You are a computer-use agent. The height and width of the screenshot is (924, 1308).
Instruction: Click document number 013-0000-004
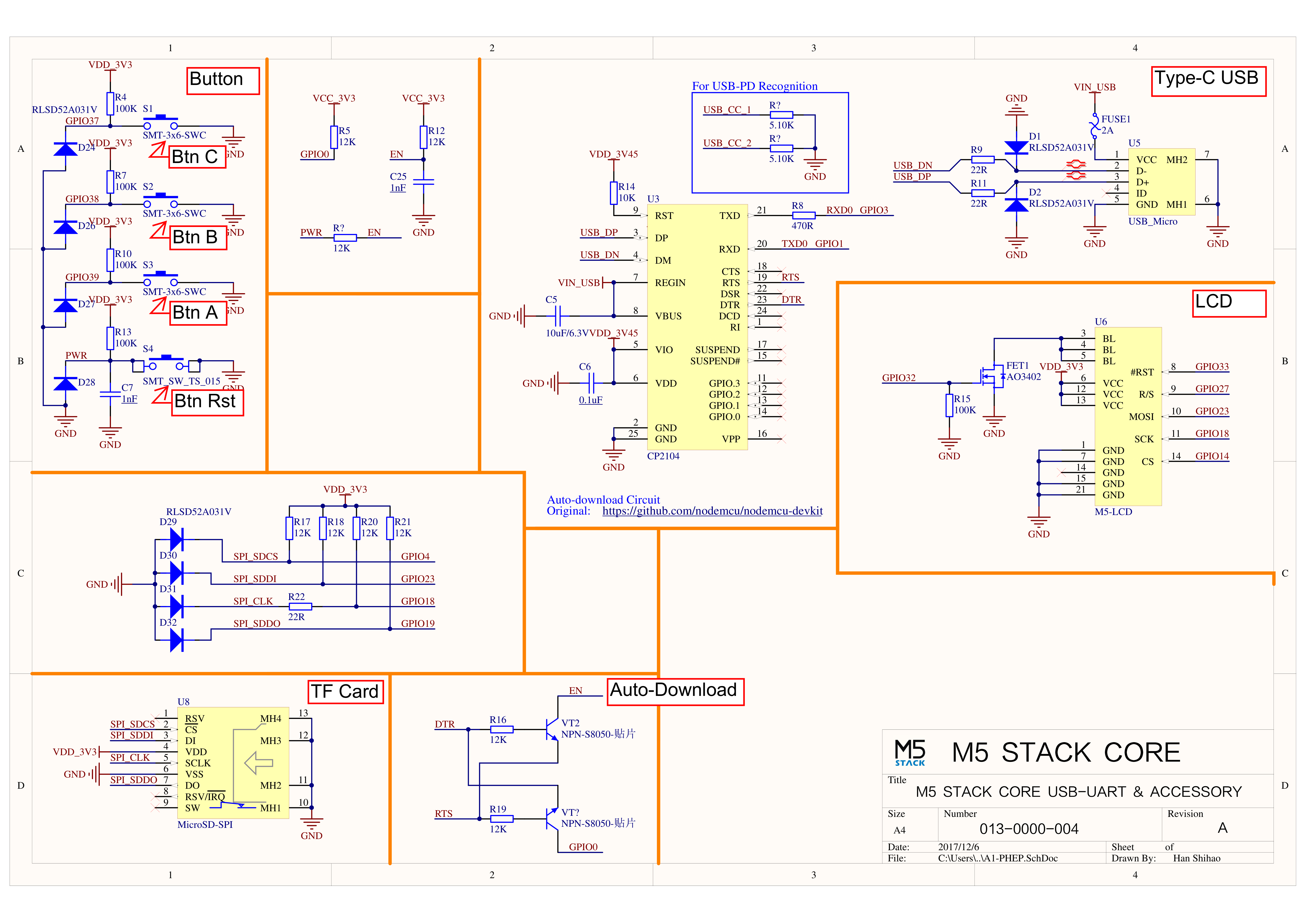tap(1029, 829)
